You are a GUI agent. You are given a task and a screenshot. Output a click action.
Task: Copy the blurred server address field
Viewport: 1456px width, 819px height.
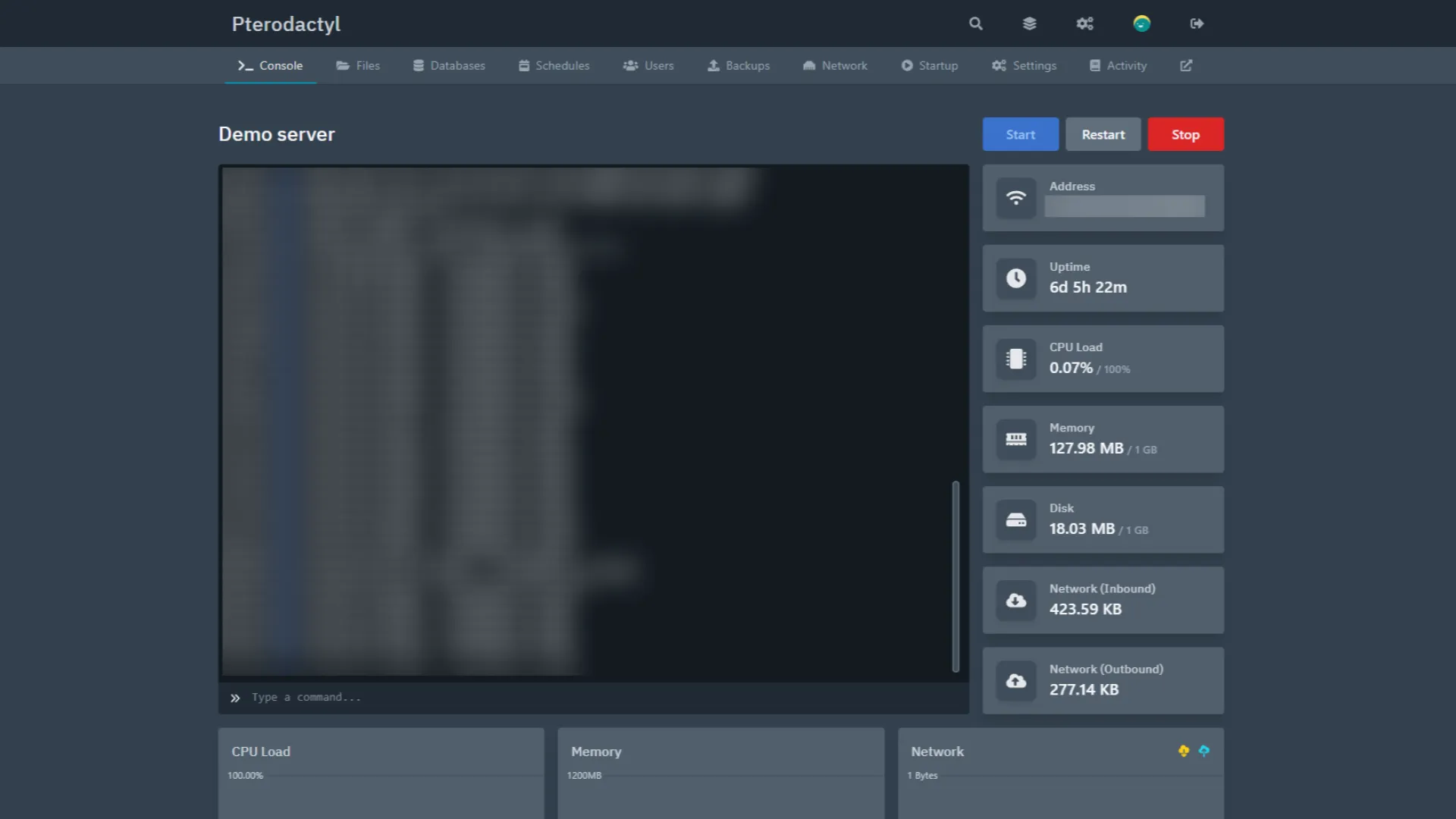click(x=1125, y=206)
